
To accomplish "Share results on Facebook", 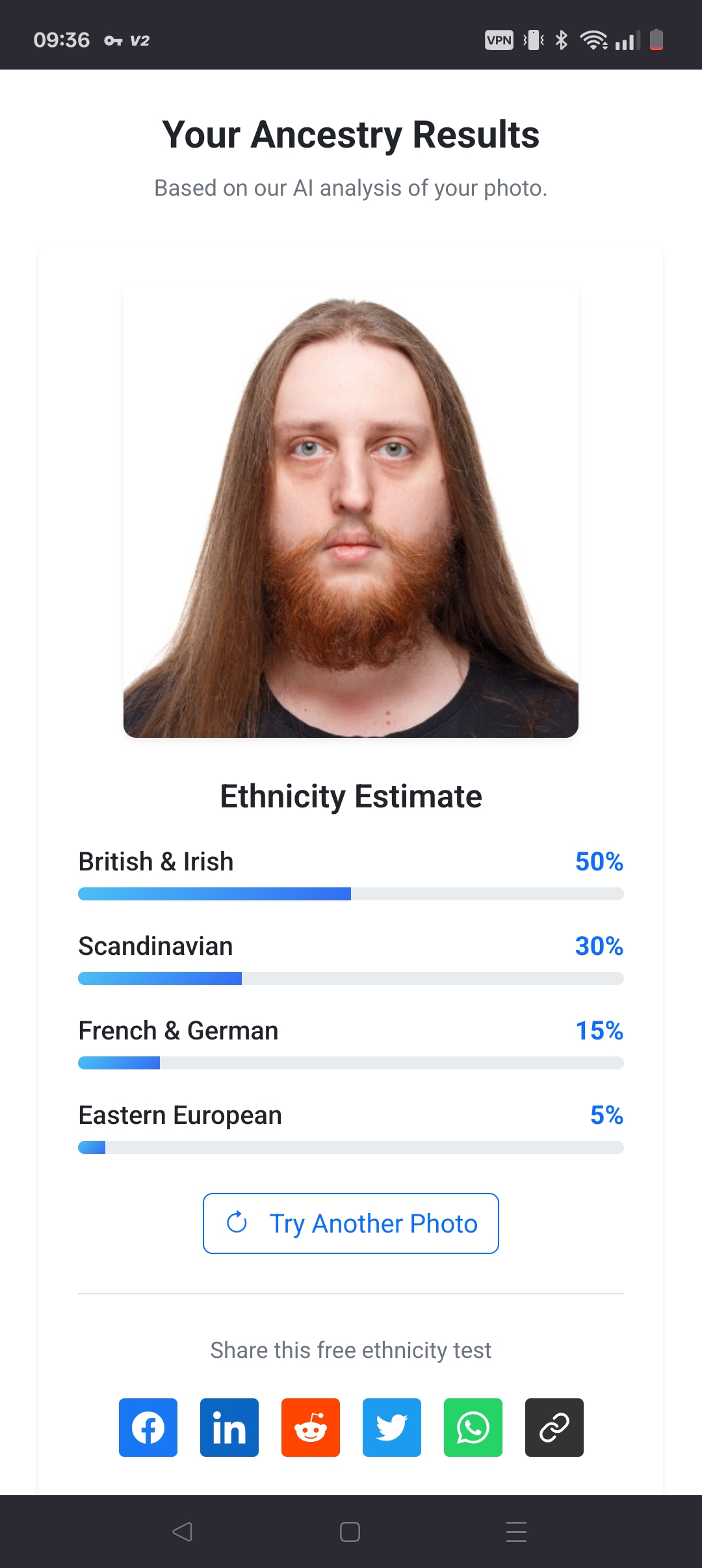I will click(148, 1427).
